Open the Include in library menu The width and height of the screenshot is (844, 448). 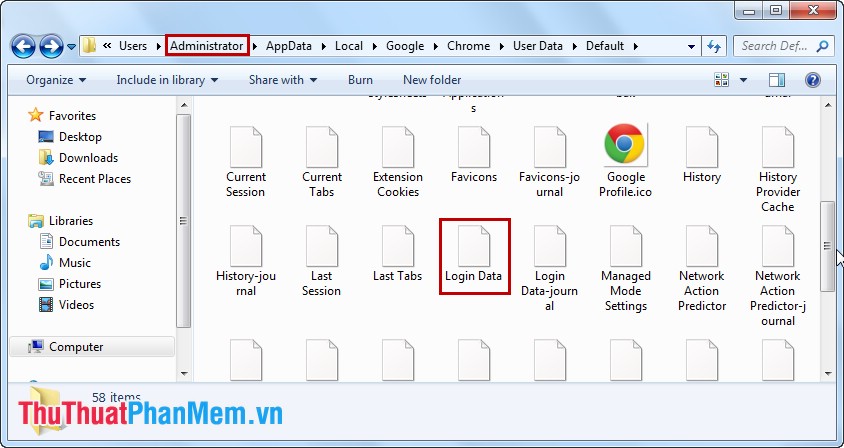click(167, 80)
